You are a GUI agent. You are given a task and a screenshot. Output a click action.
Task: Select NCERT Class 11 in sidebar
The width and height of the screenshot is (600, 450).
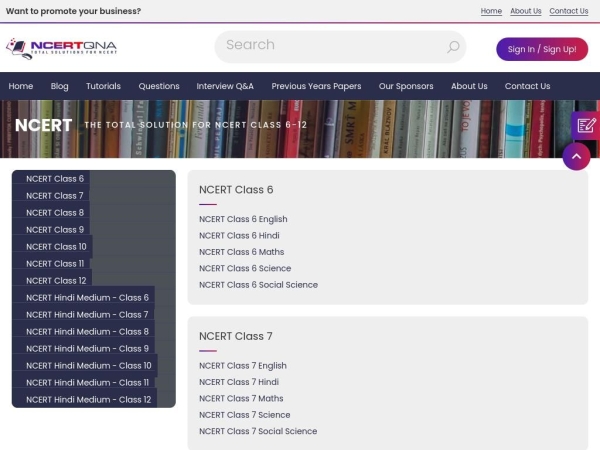point(55,264)
